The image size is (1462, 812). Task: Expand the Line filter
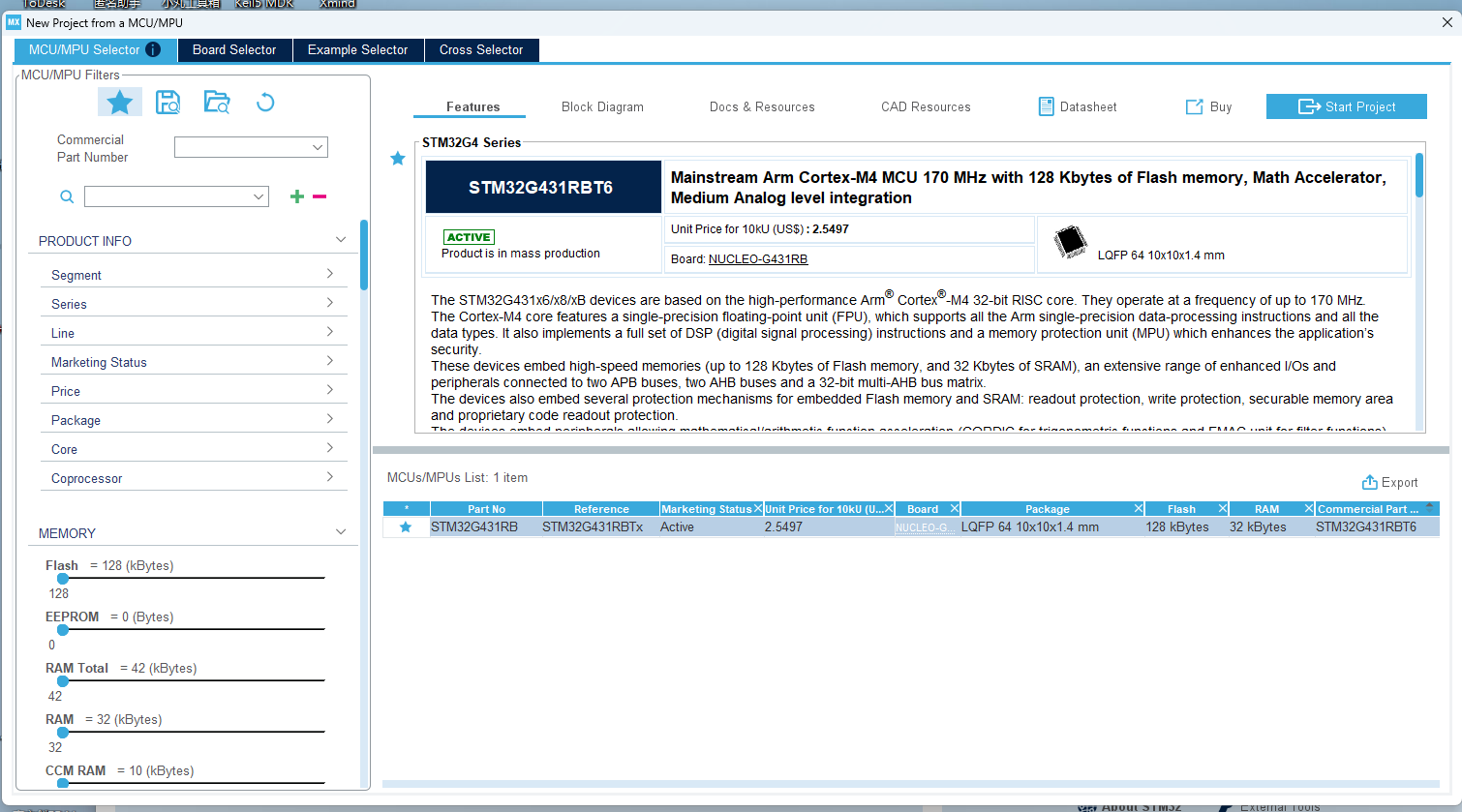pos(329,332)
